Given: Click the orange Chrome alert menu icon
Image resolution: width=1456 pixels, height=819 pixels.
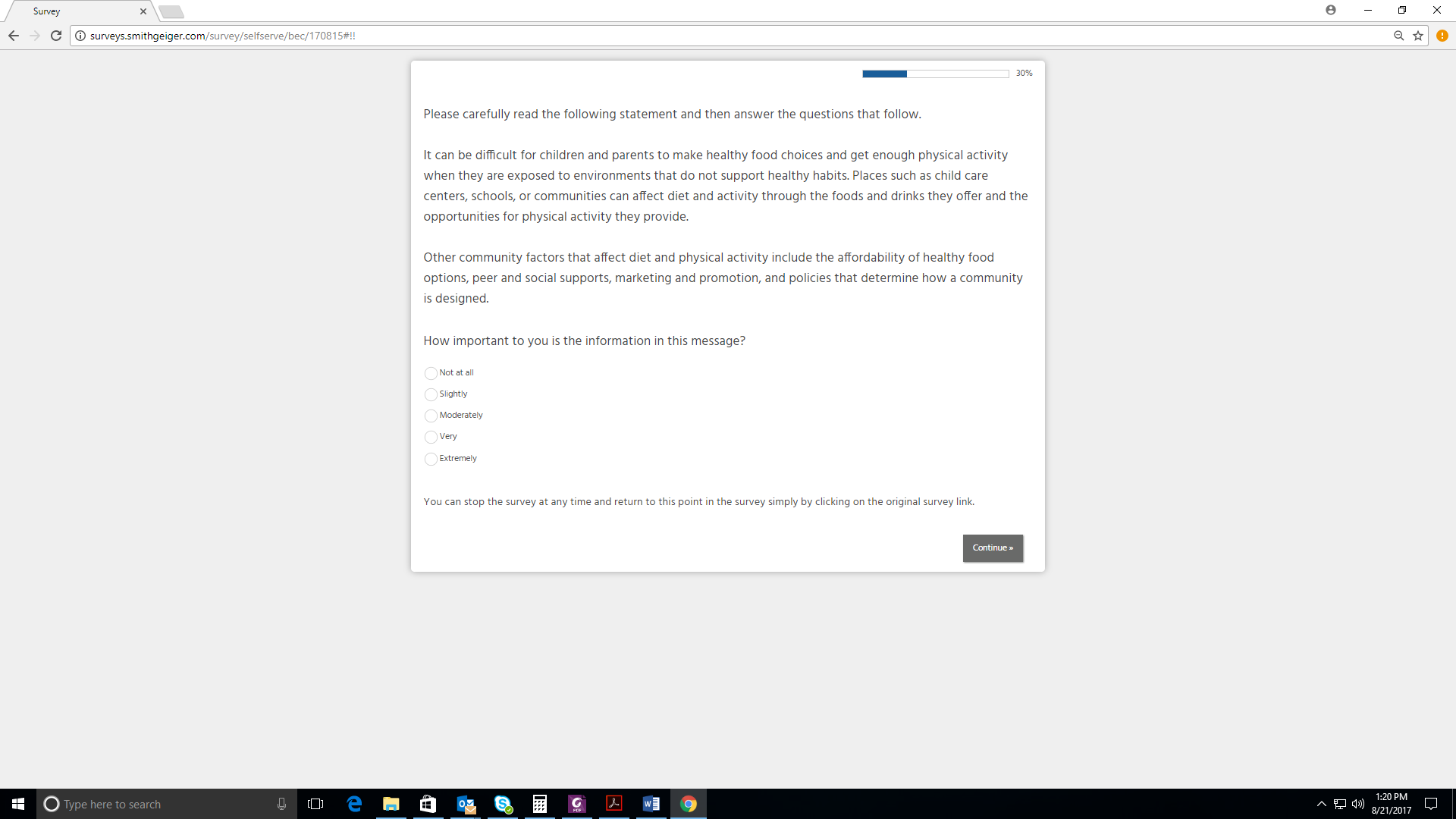Looking at the screenshot, I should tap(1442, 36).
